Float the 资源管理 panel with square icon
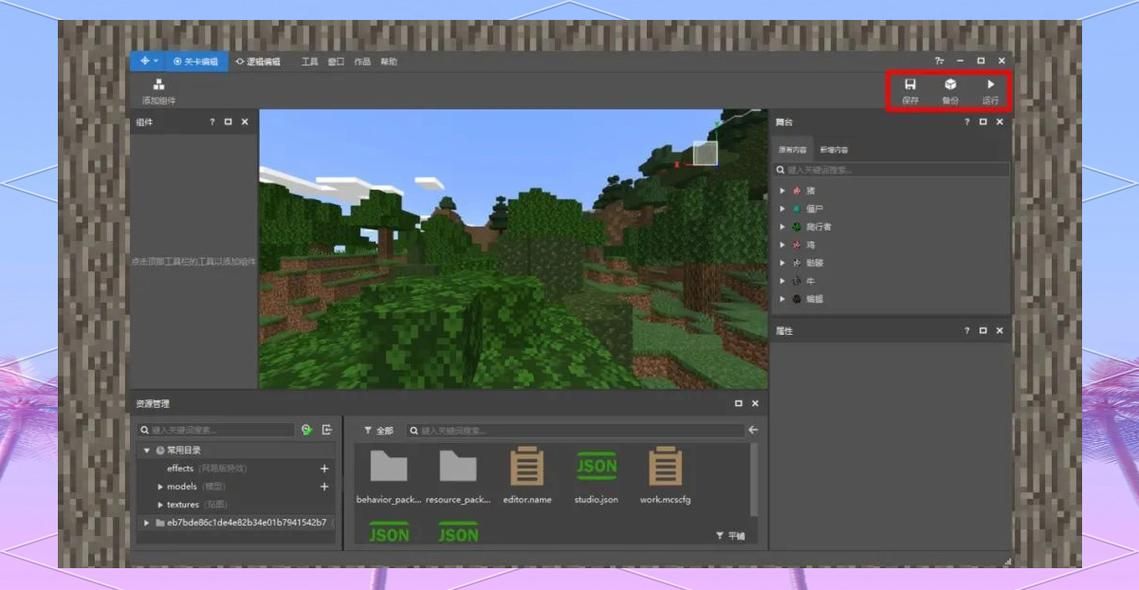The image size is (1139, 590). 739,403
